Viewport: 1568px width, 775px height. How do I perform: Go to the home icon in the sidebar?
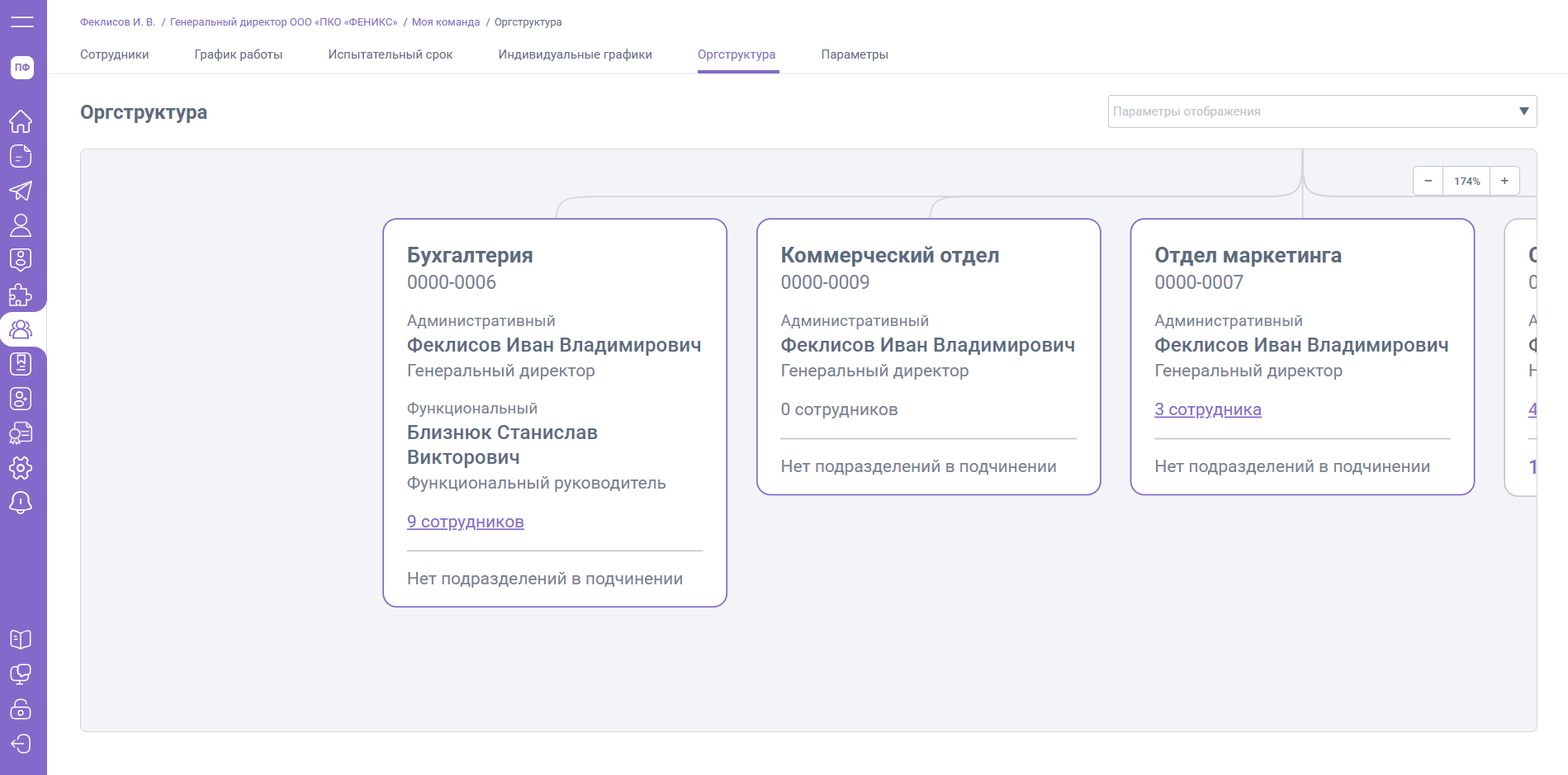tap(21, 121)
